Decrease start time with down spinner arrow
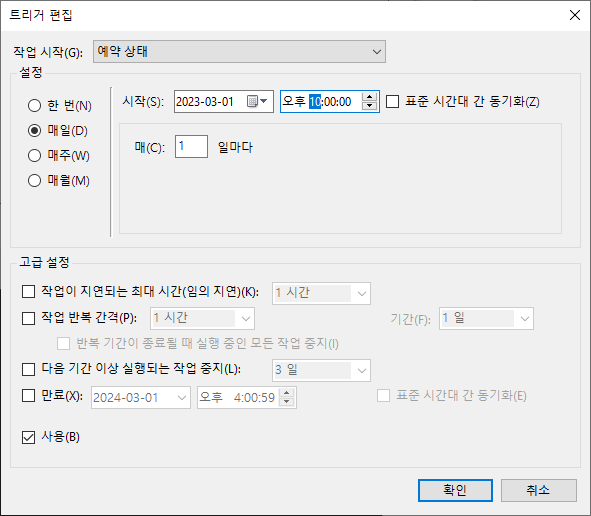The width and height of the screenshot is (591, 516). point(369,106)
